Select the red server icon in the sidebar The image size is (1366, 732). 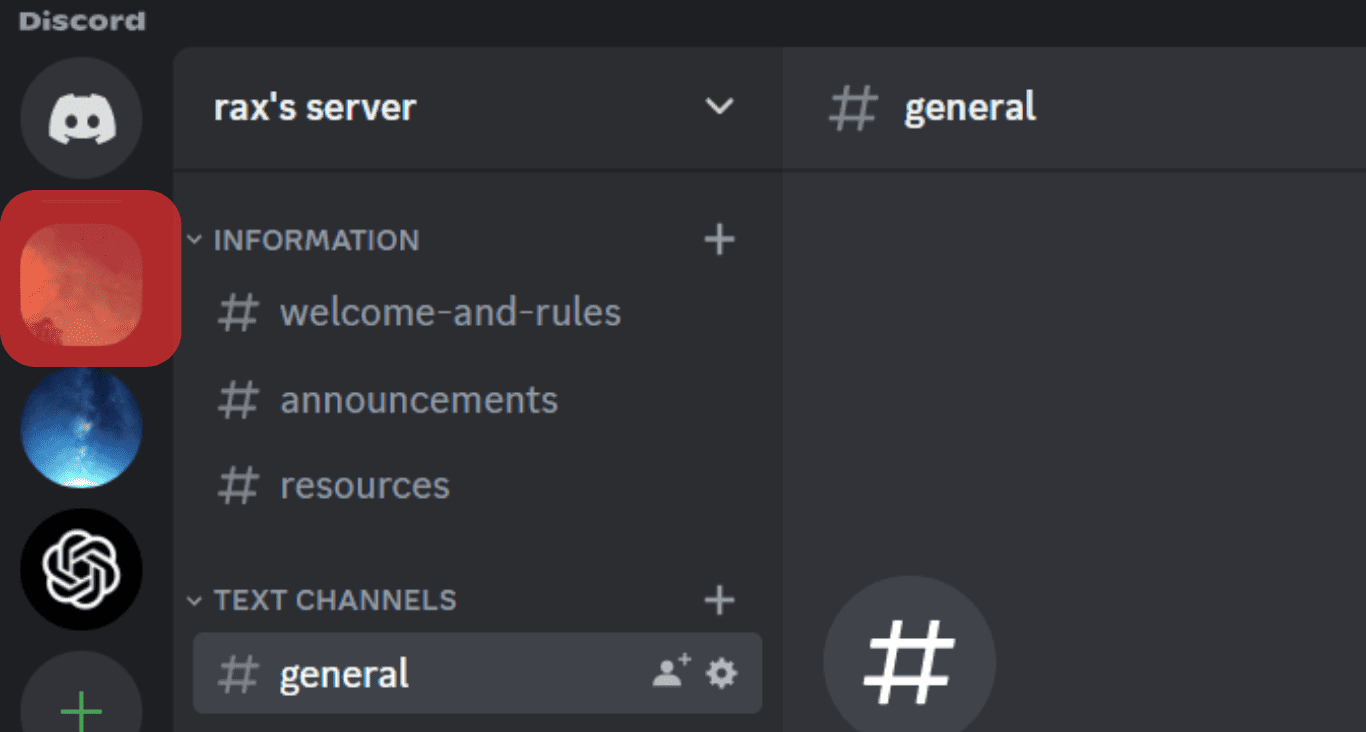(88, 277)
